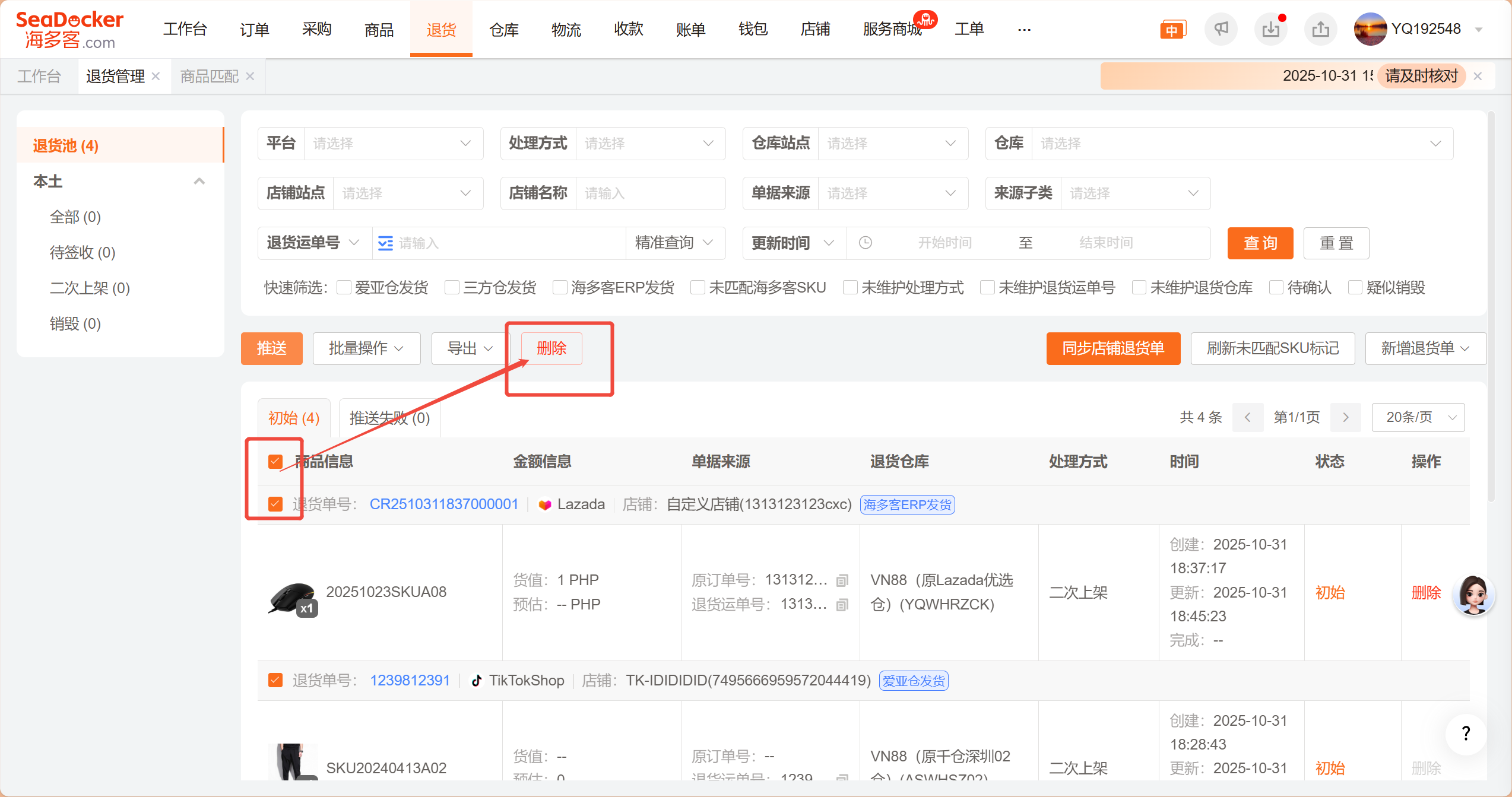Click the clock icon in time range
This screenshot has height=797, width=1512.
[x=866, y=243]
